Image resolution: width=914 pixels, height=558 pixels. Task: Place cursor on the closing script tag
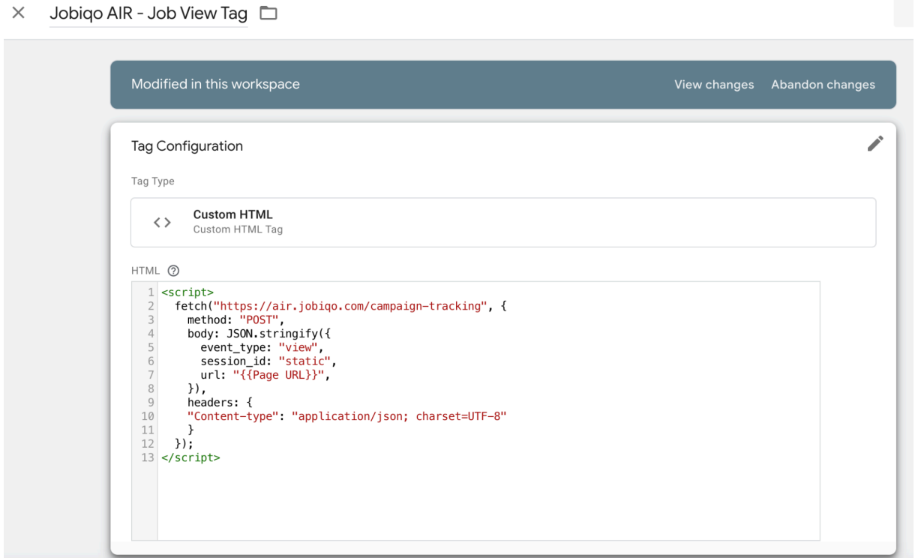(x=194, y=457)
